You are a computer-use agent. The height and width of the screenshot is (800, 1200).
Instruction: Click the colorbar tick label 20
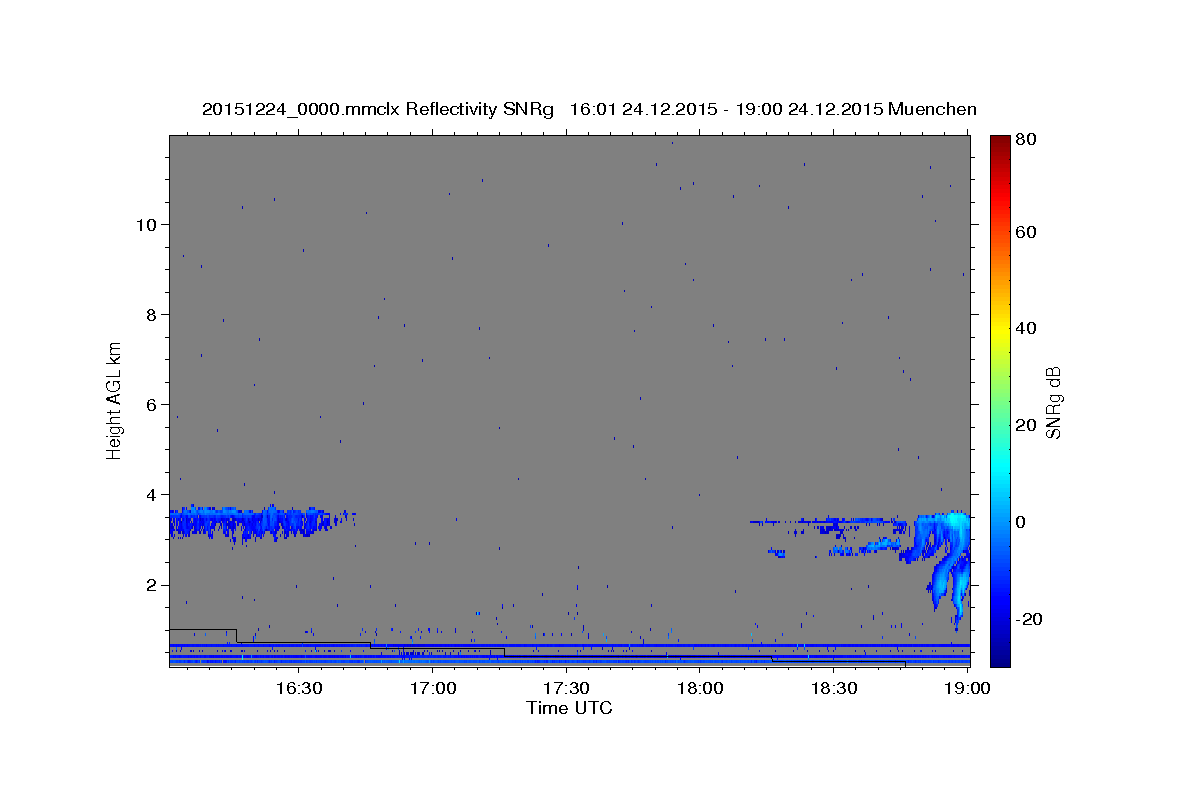point(1028,425)
